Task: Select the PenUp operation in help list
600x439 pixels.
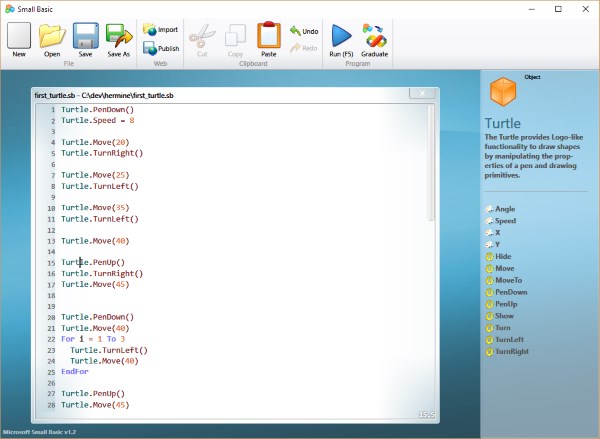Action: click(x=501, y=304)
